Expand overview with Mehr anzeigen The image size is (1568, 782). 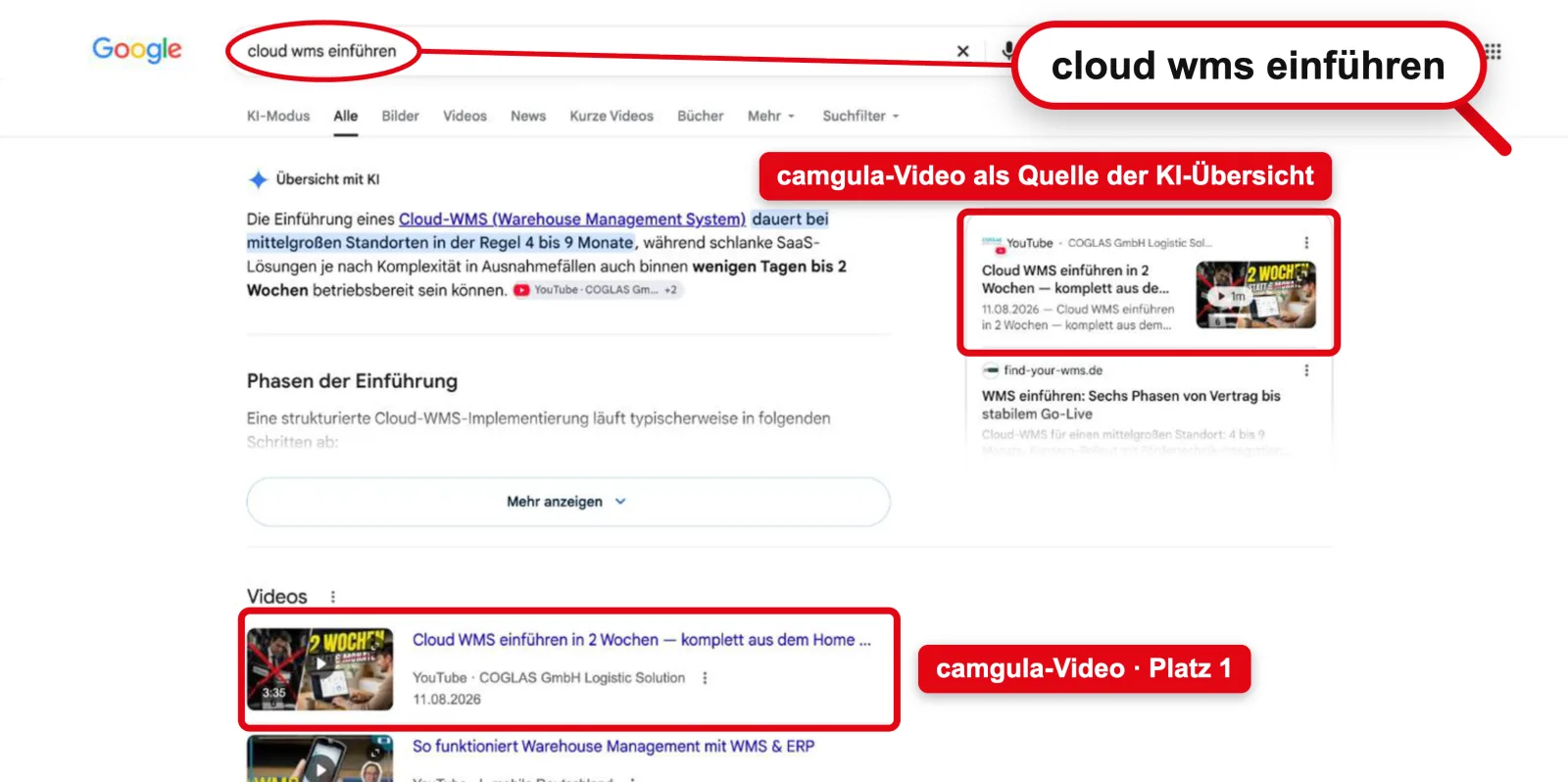tap(568, 502)
